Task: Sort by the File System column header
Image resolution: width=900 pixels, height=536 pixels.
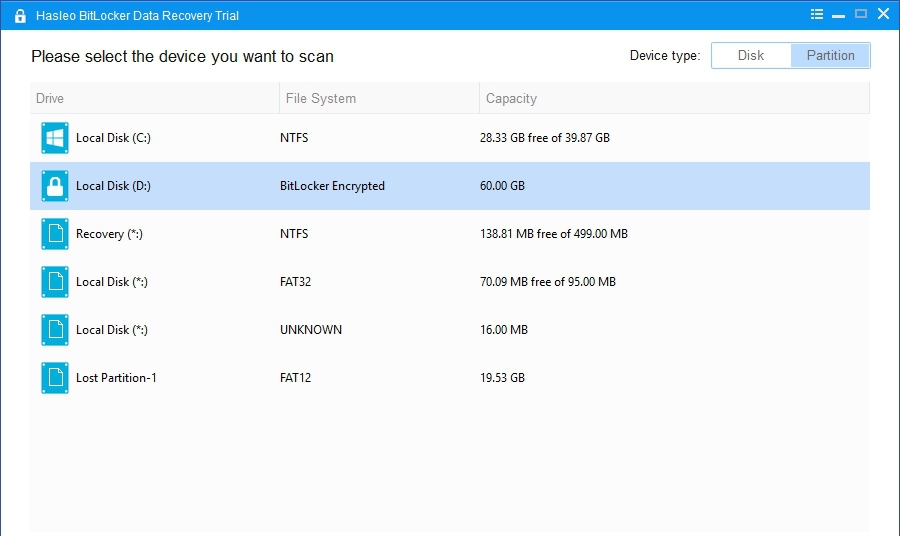Action: tap(379, 98)
